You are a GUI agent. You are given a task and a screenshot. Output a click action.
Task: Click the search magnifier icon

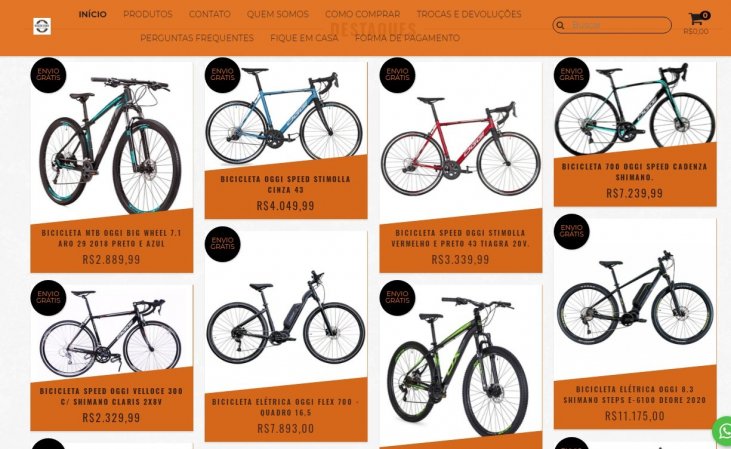[x=560, y=25]
